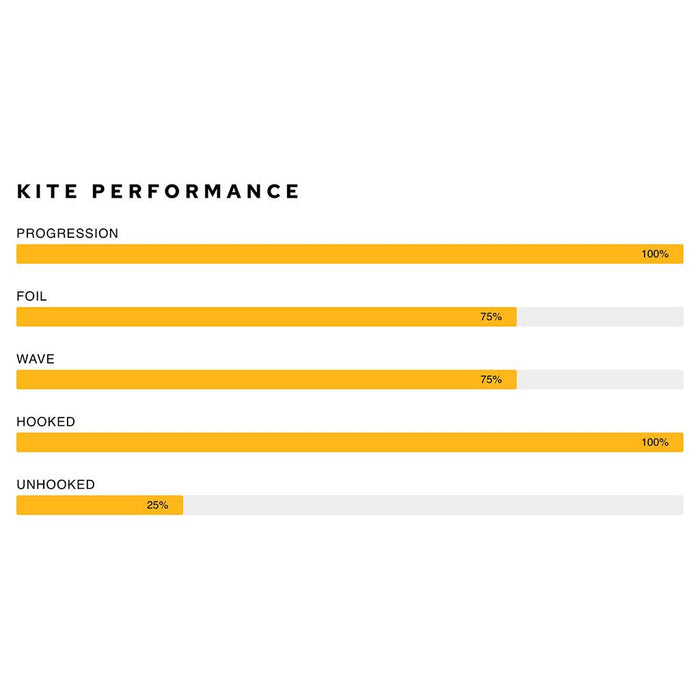Click the HOOKED label text

[46, 422]
